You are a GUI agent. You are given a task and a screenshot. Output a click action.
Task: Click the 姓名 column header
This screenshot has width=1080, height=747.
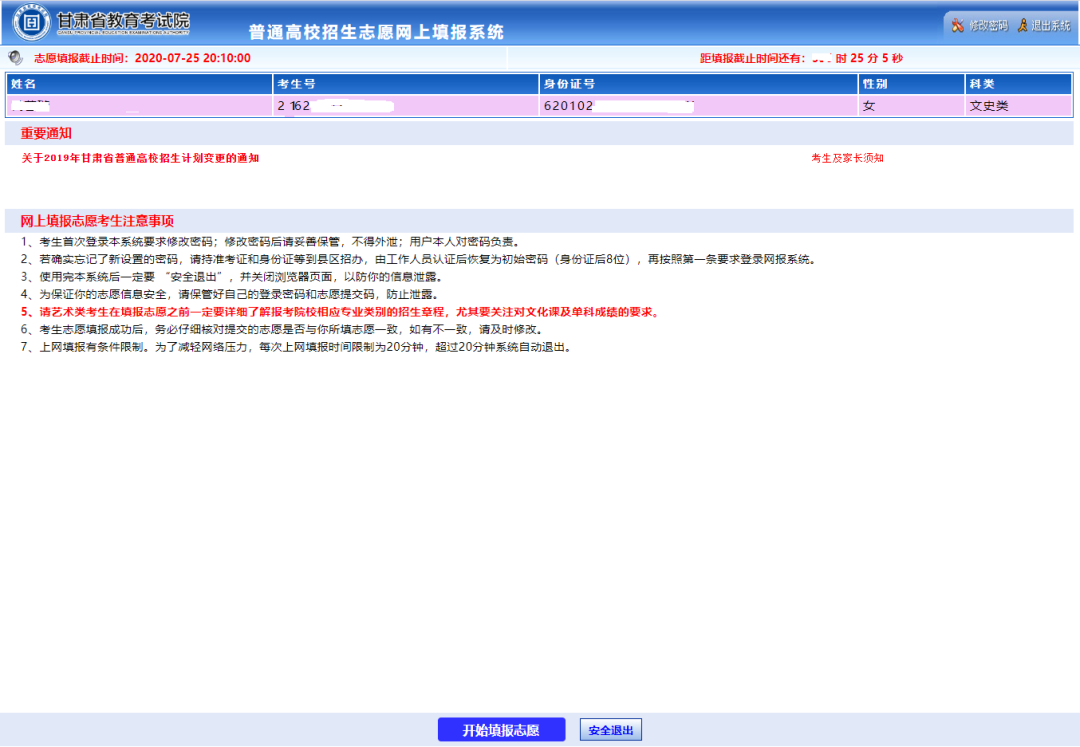coord(24,84)
